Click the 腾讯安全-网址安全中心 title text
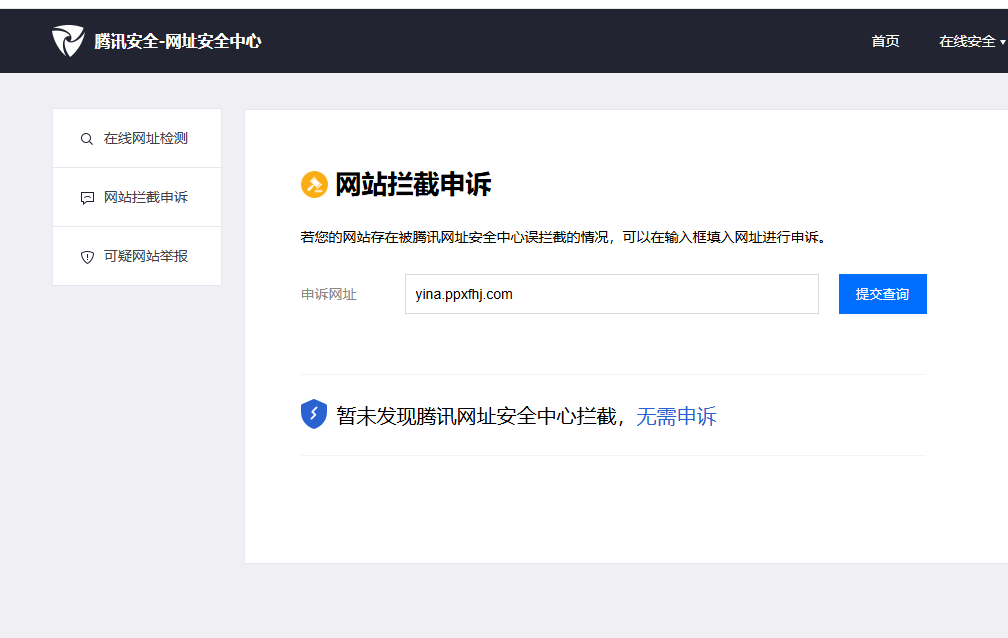Viewport: 1008px width, 638px height. (177, 41)
